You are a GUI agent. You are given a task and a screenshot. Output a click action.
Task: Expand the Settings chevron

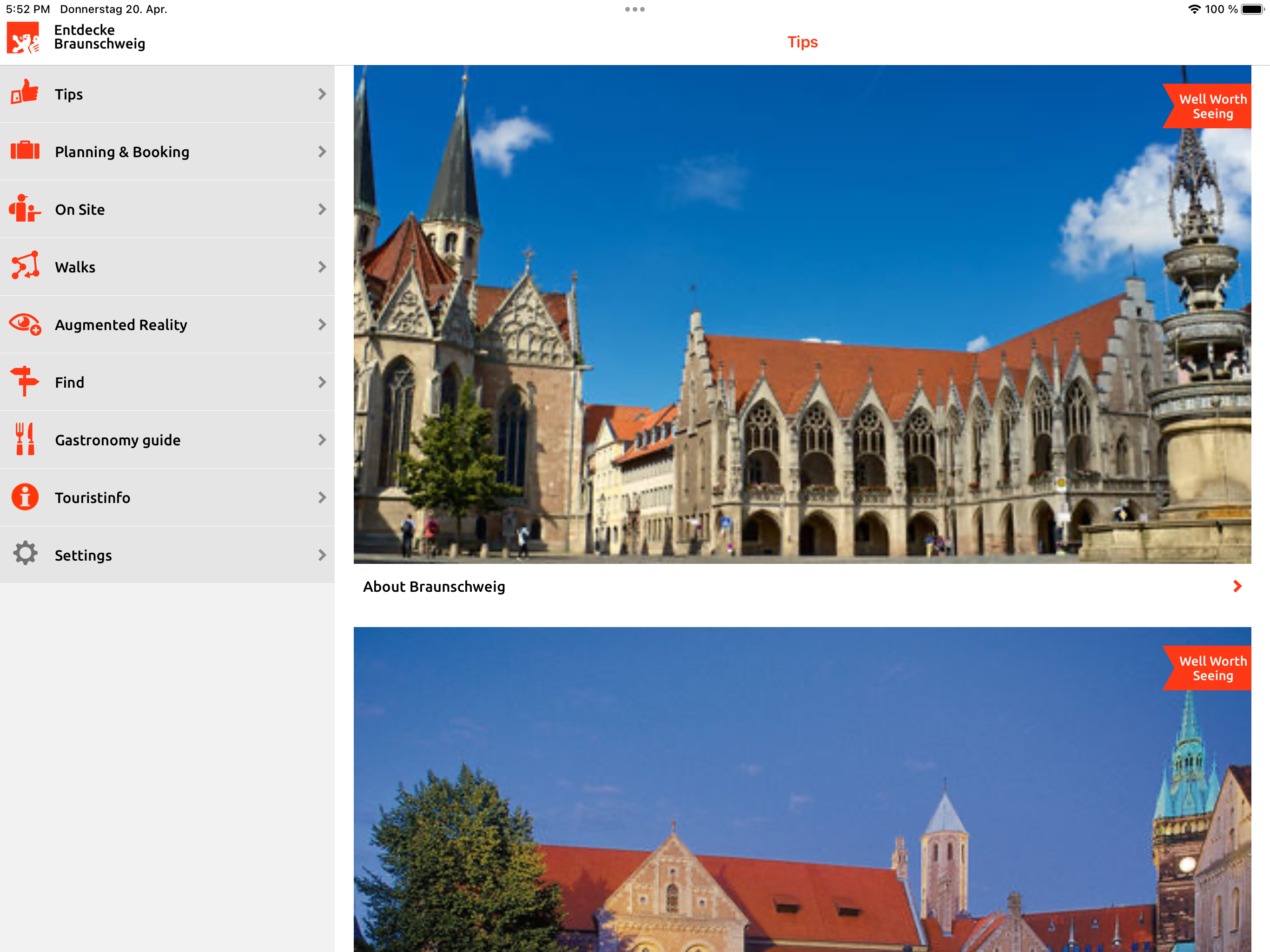[x=322, y=555]
